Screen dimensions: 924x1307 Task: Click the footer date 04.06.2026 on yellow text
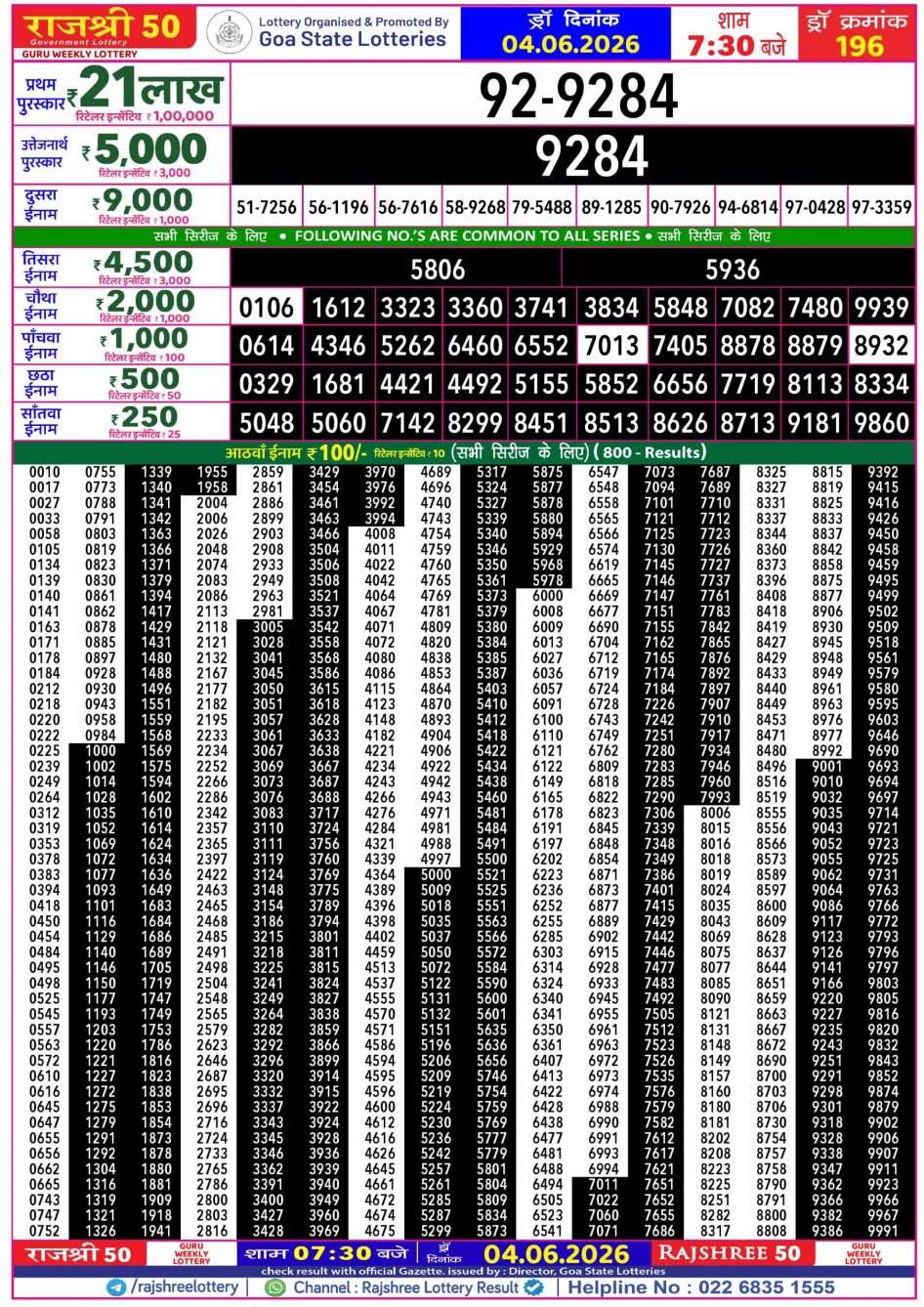tap(557, 1254)
